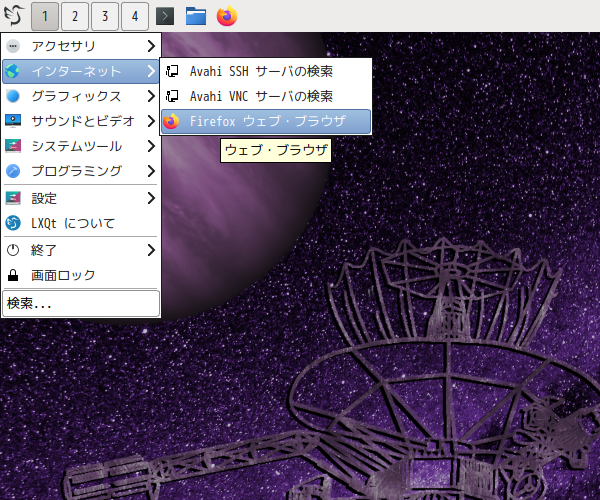
Task: Switch to virtual desktop 1
Action: (45, 16)
